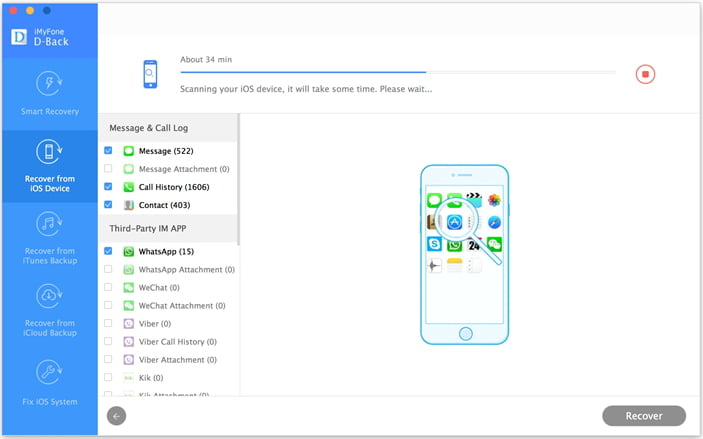Select the Recover from iOS Device icon
703x439 pixels.
[x=49, y=152]
